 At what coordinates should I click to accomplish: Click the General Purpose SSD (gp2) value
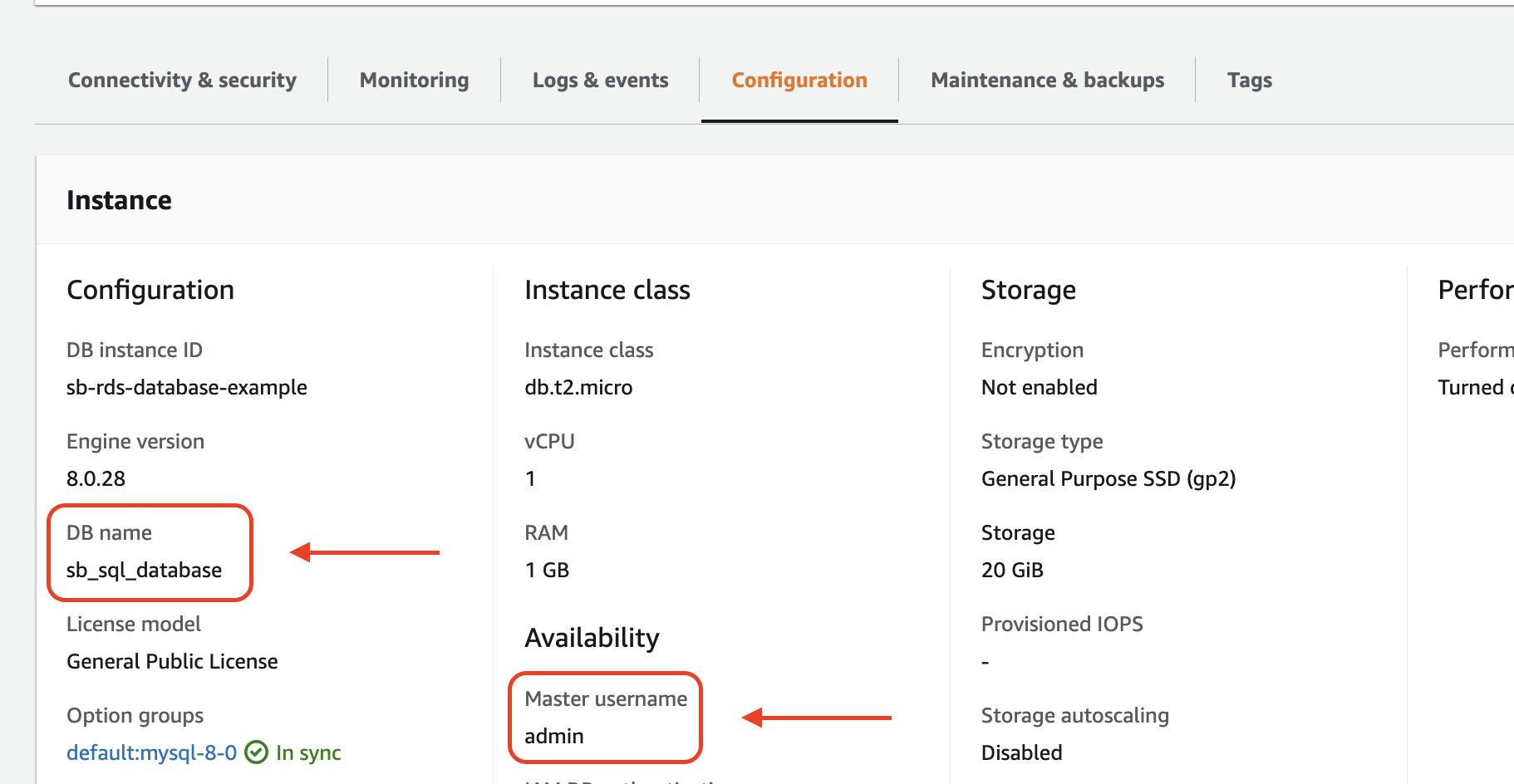[x=1108, y=479]
